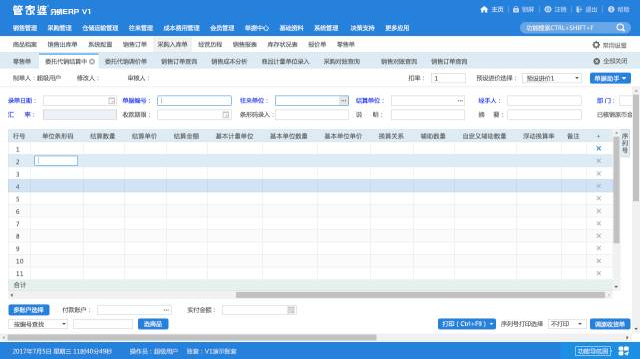Viewport: 641px width, 360px height.
Task: Open the 按编号查找 search-type dropdown
Action: pyautogui.click(x=38, y=324)
